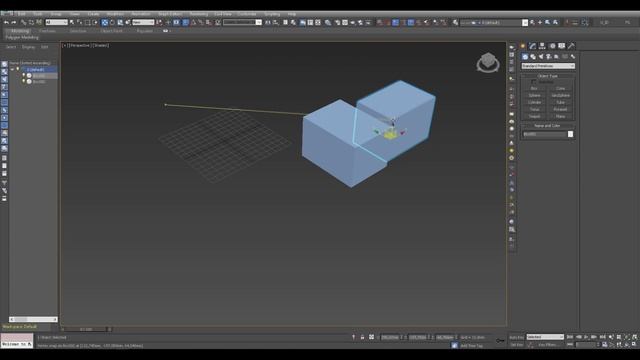Select the Shapes category icon
Image resolution: width=640 pixels, height=360 pixels.
pos(533,57)
